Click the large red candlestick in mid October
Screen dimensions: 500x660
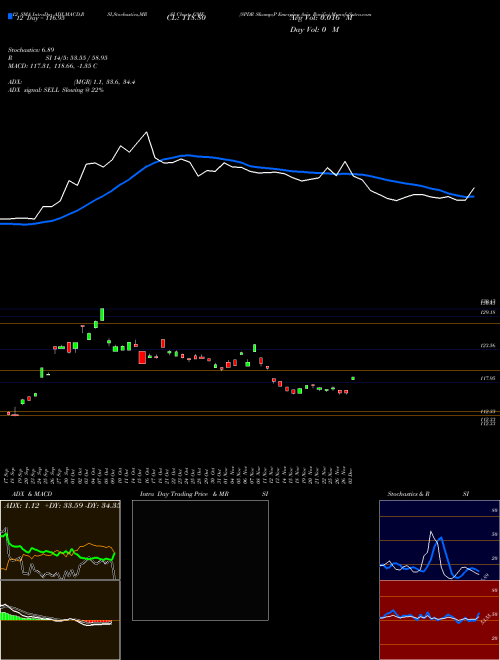pyautogui.click(x=142, y=357)
